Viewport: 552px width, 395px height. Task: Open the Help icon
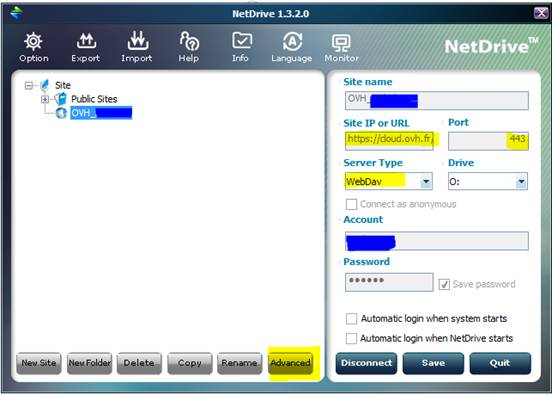click(189, 41)
